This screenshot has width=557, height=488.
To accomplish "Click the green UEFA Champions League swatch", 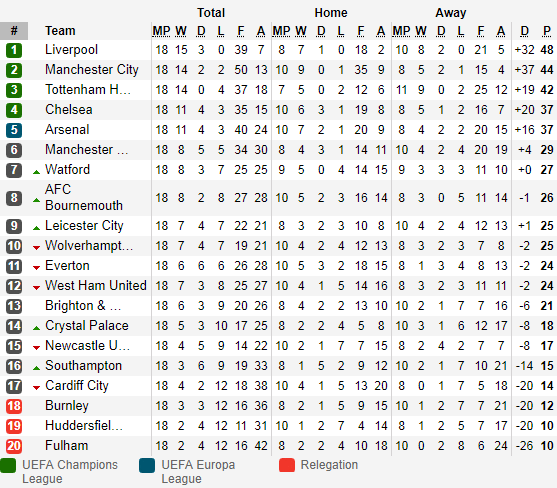I will point(8,466).
